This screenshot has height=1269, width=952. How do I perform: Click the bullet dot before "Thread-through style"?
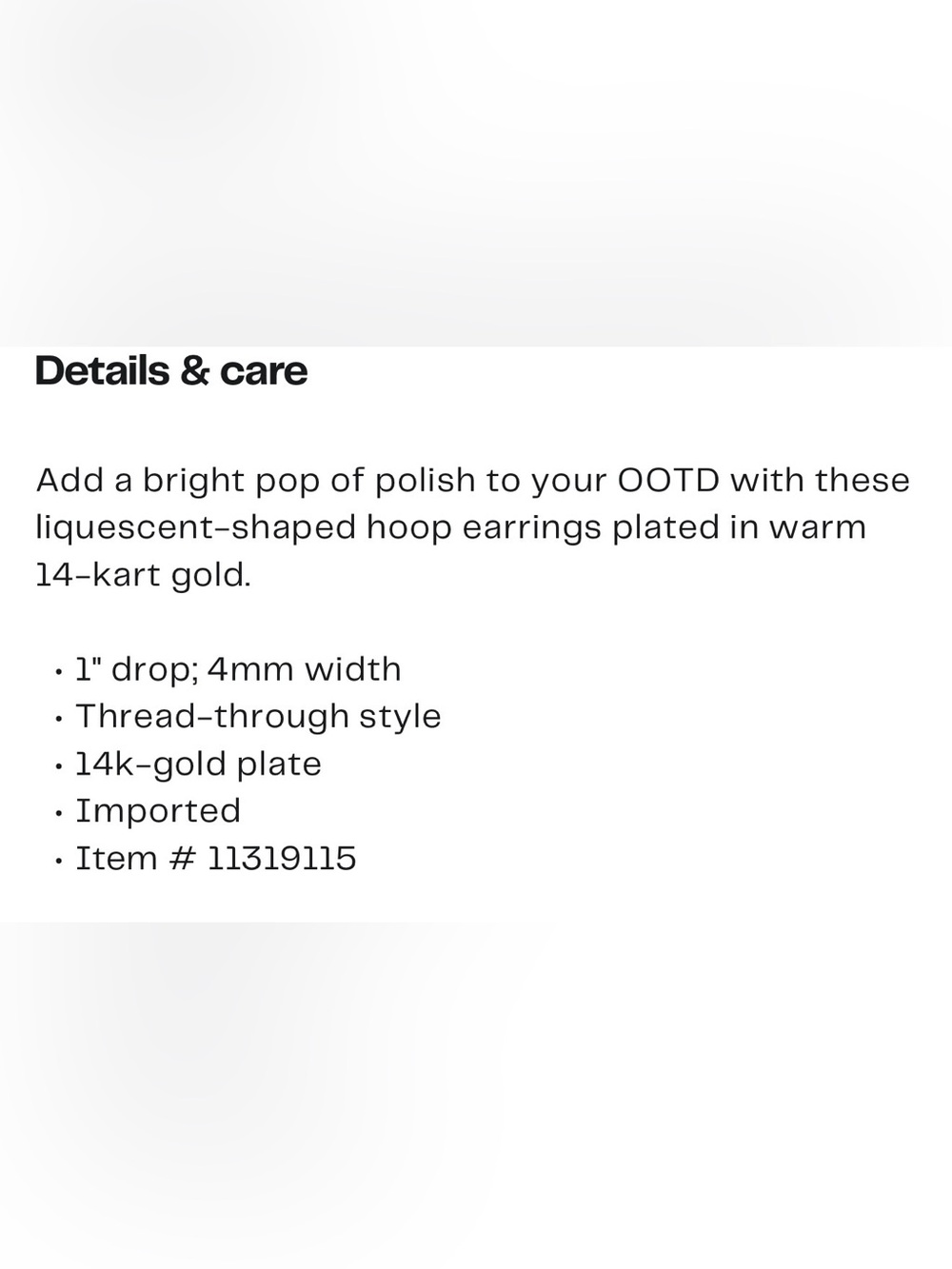tap(59, 720)
